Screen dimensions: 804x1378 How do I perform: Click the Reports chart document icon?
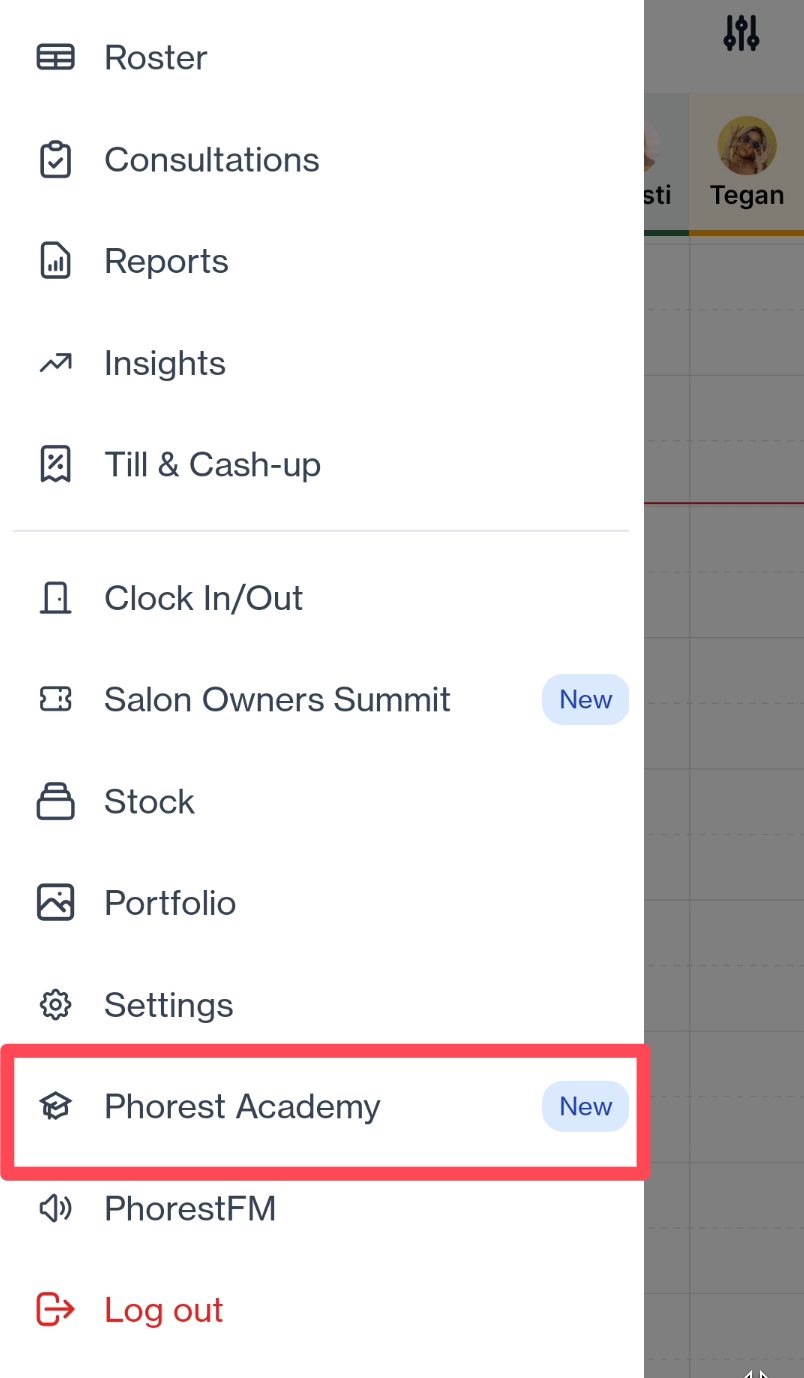tap(55, 262)
